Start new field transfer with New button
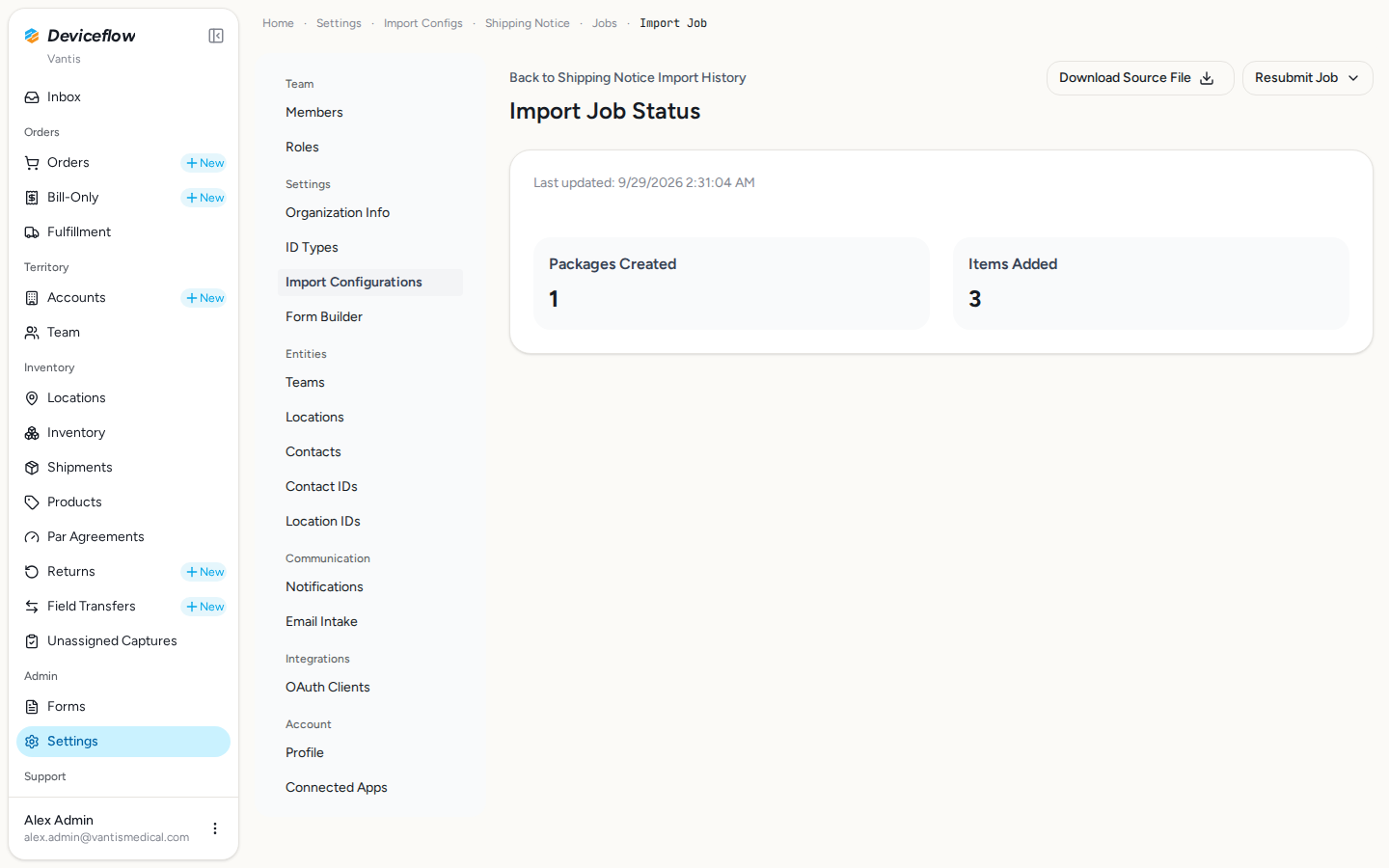Image resolution: width=1389 pixels, height=868 pixels. [x=204, y=607]
